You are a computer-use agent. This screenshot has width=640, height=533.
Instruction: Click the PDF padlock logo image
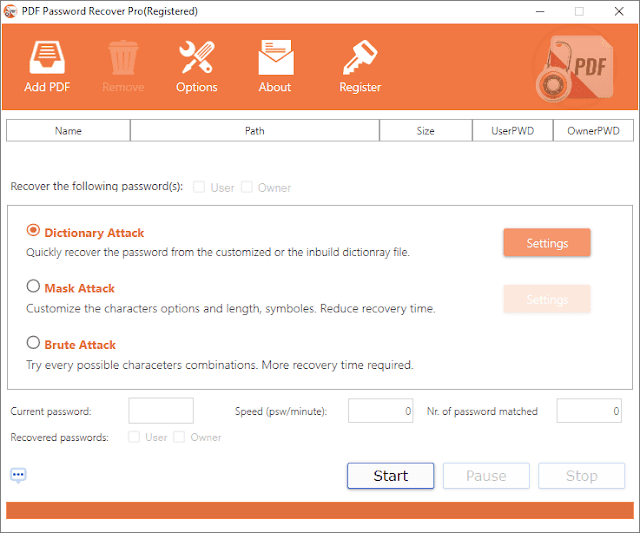576,68
